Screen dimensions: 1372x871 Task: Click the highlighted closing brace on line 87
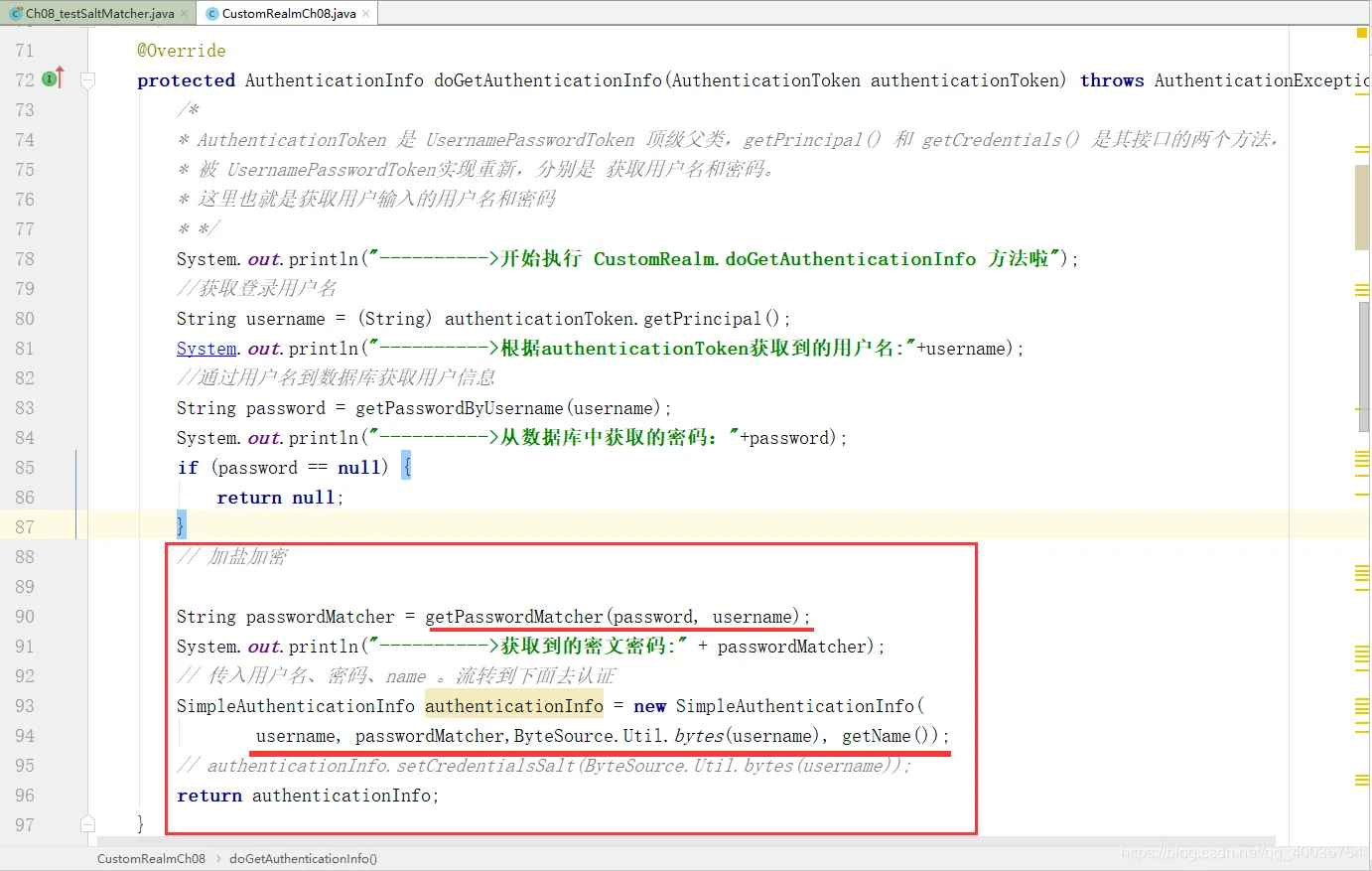181,525
